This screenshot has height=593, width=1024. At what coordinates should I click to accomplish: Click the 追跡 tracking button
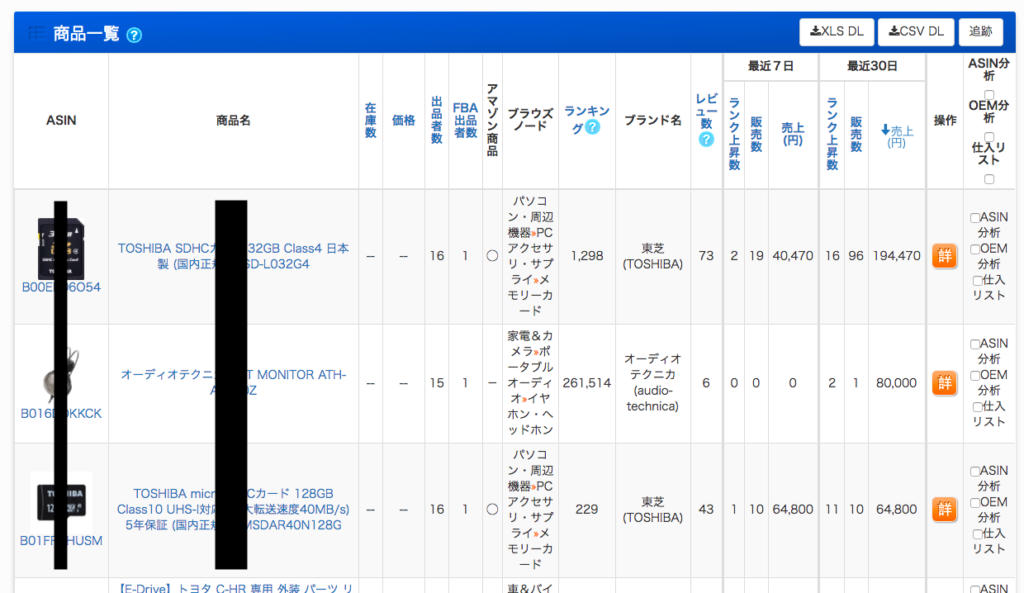point(980,32)
